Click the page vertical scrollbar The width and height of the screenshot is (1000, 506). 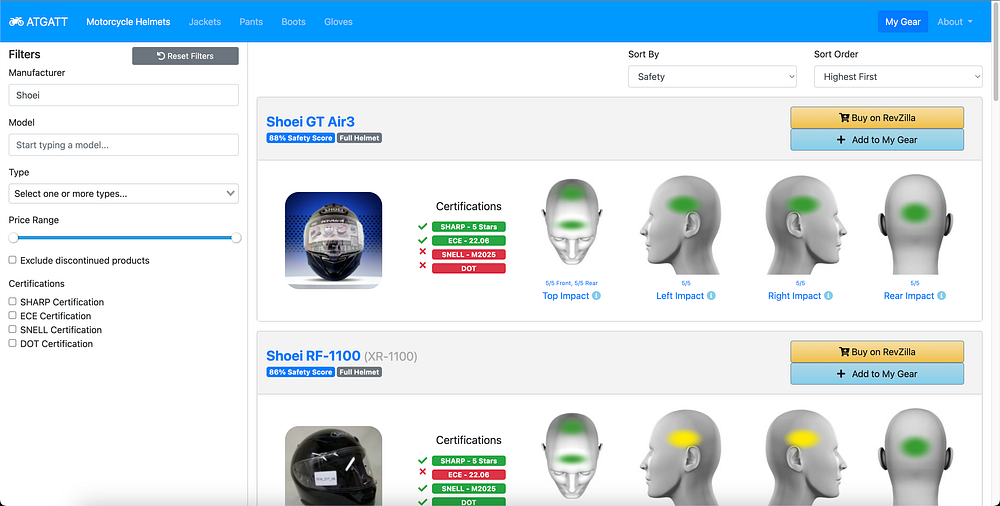996,51
